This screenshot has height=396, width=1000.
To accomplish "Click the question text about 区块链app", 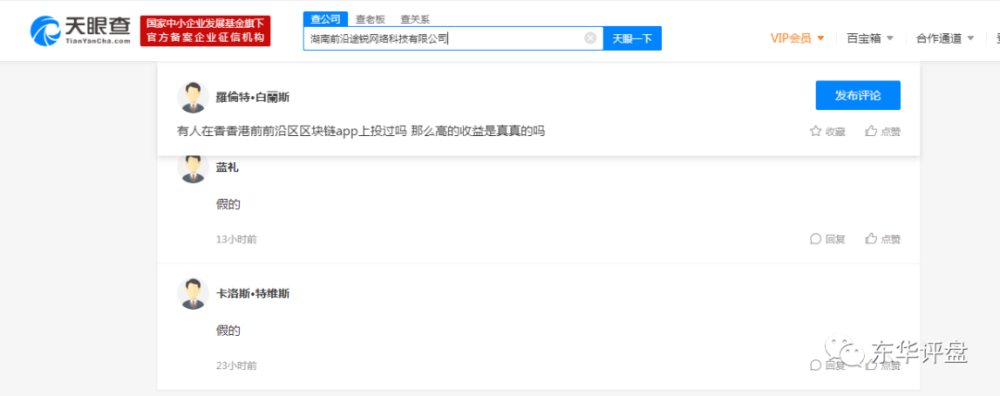I will tap(361, 131).
